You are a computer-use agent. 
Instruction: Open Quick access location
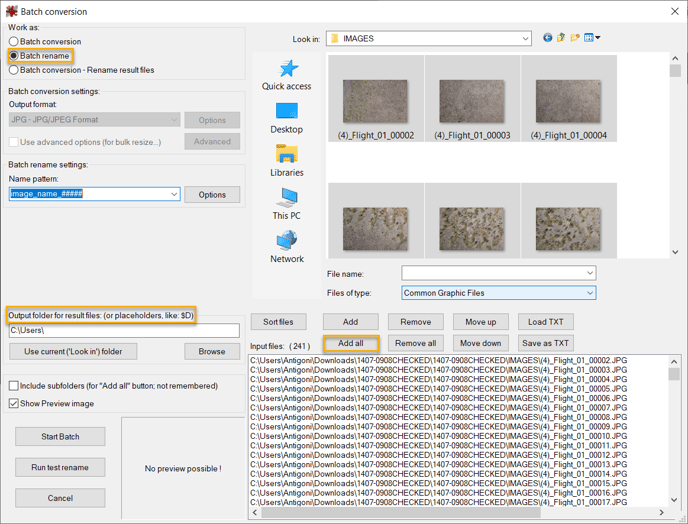287,75
